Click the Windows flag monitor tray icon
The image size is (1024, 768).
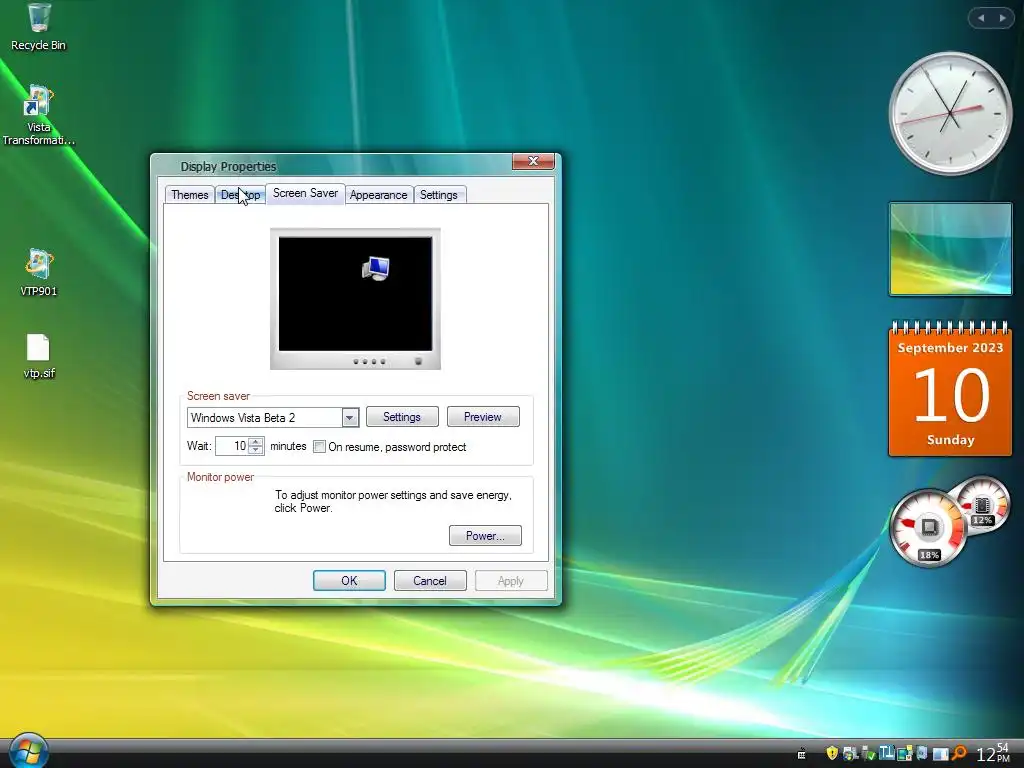[x=850, y=754]
